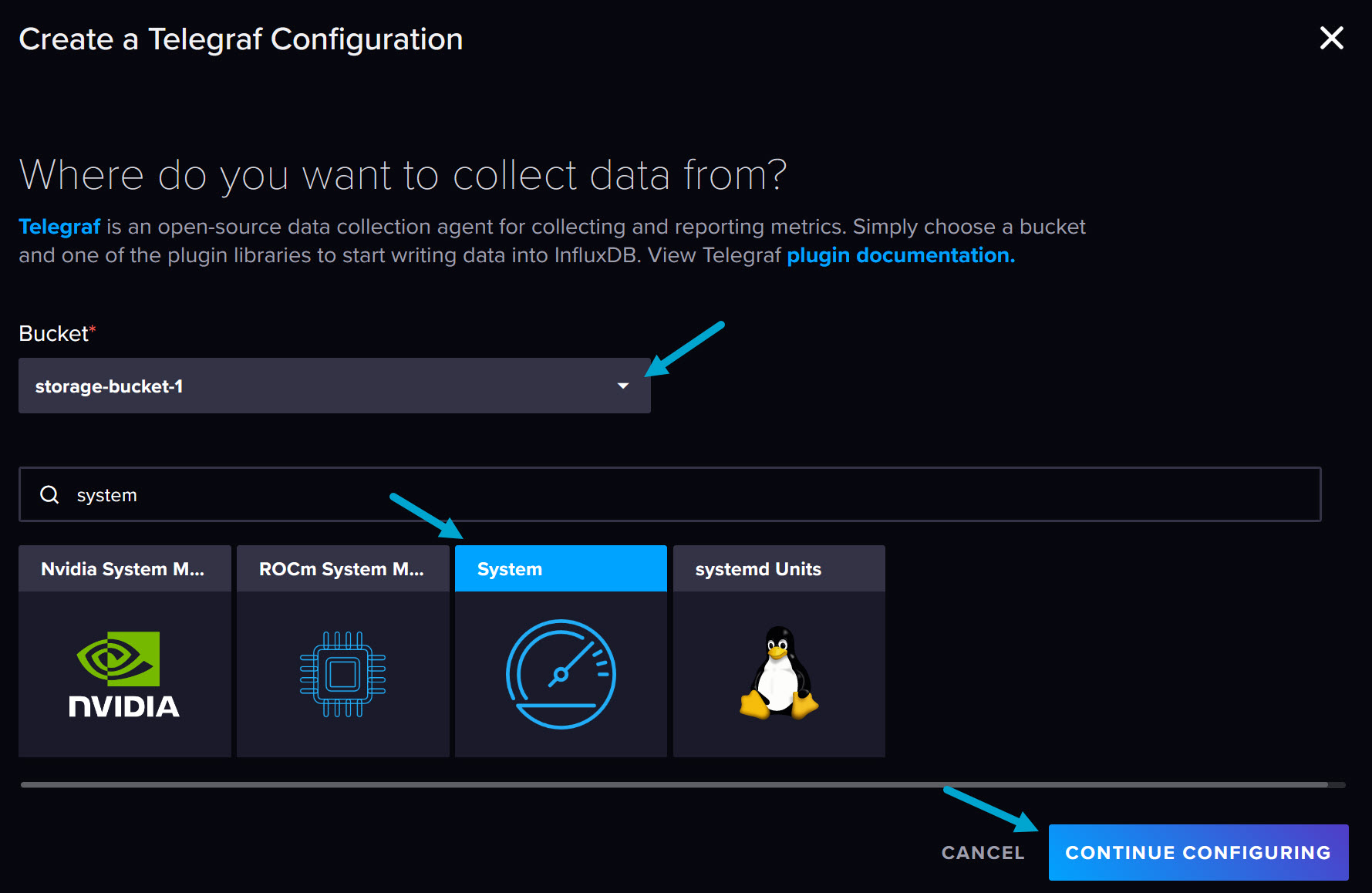Screen dimensions: 1372x893
Task: Click the Continue Configuring button
Action: pos(1197,852)
